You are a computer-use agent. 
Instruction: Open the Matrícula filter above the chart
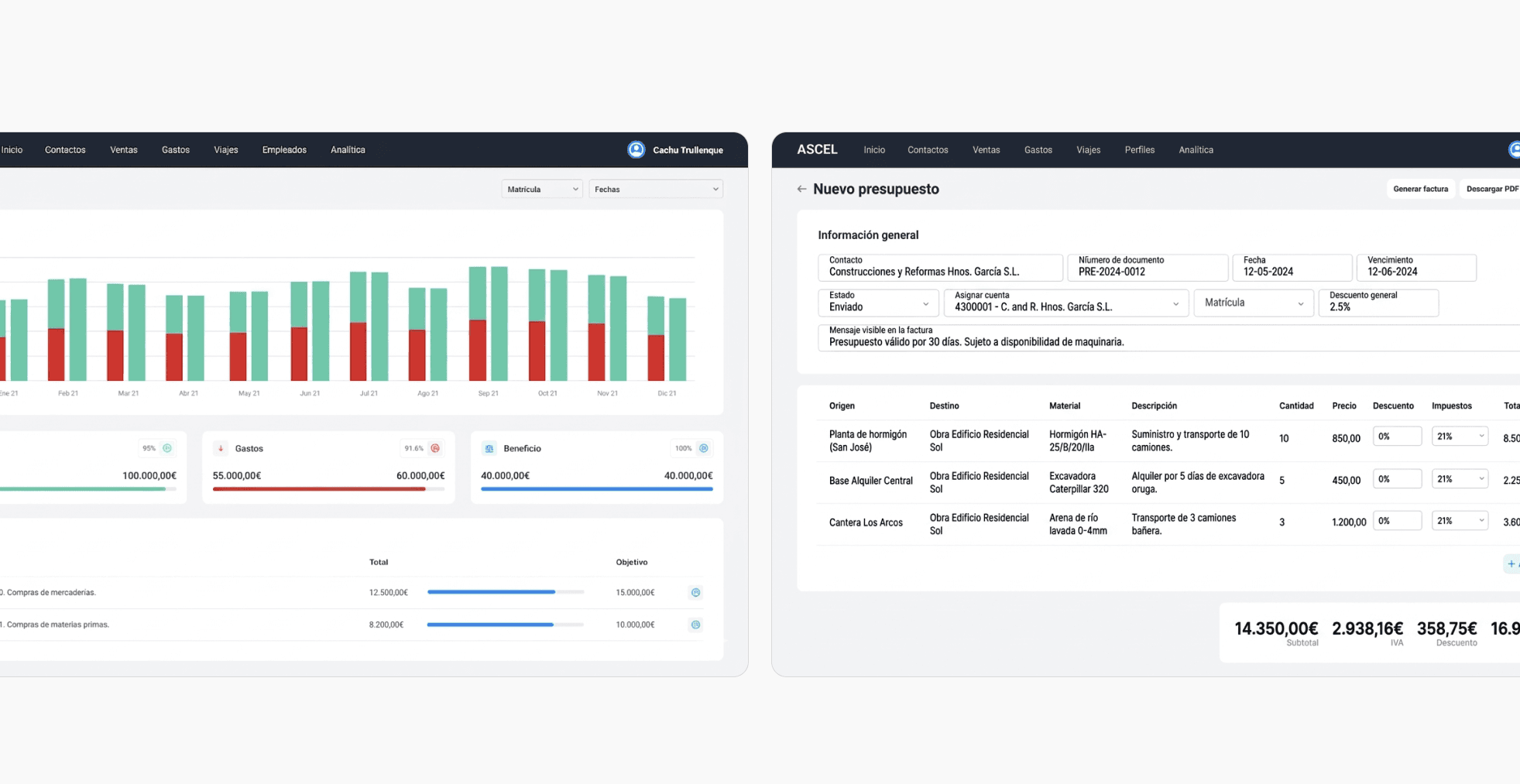coord(541,189)
